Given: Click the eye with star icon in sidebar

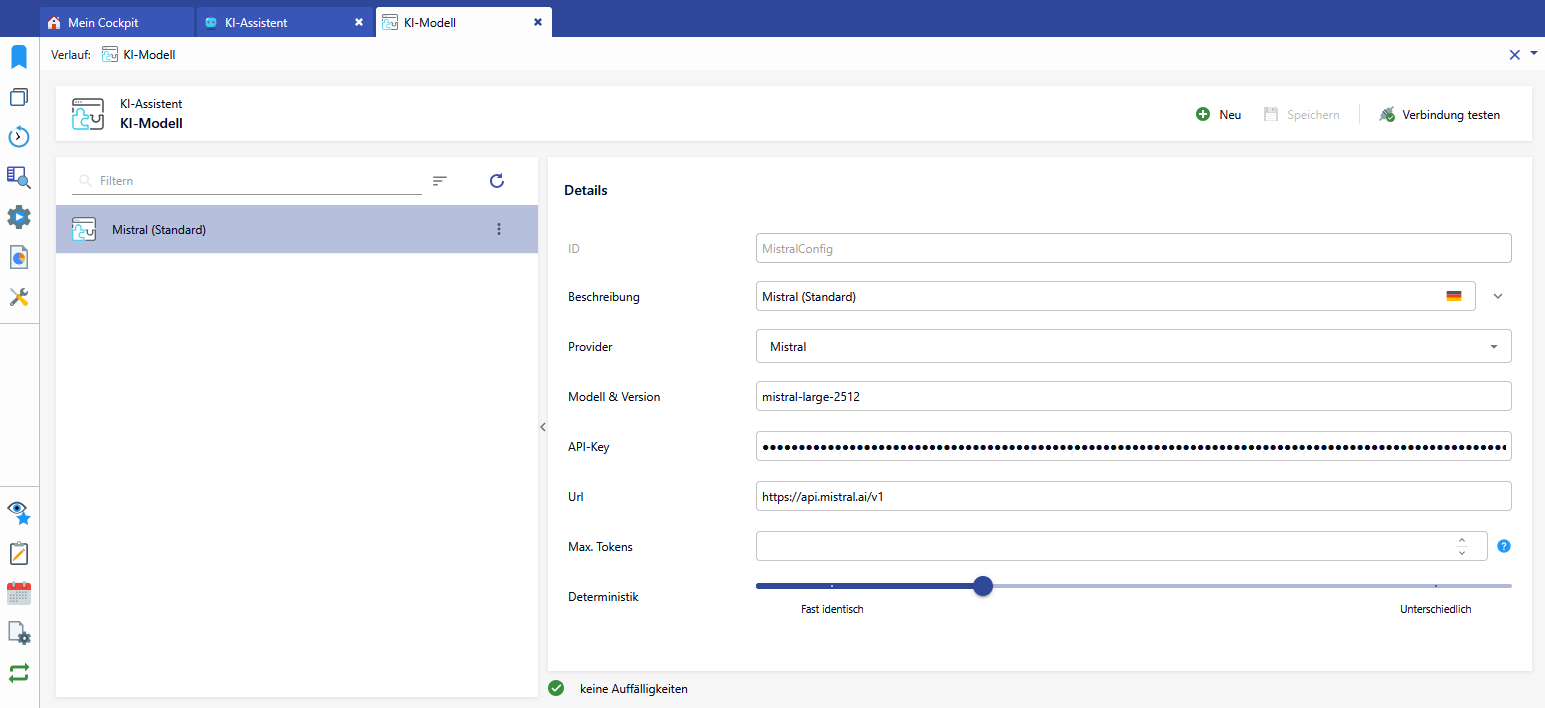Looking at the screenshot, I should tap(19, 513).
